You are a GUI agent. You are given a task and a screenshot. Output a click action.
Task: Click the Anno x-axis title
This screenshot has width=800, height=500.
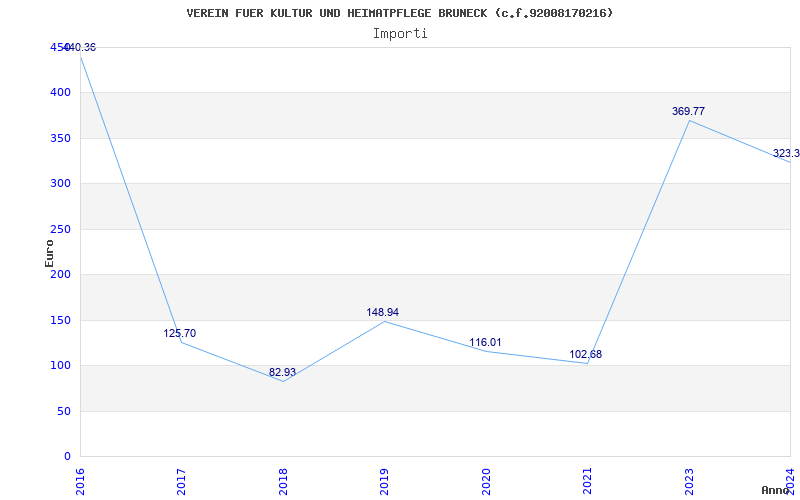775,490
